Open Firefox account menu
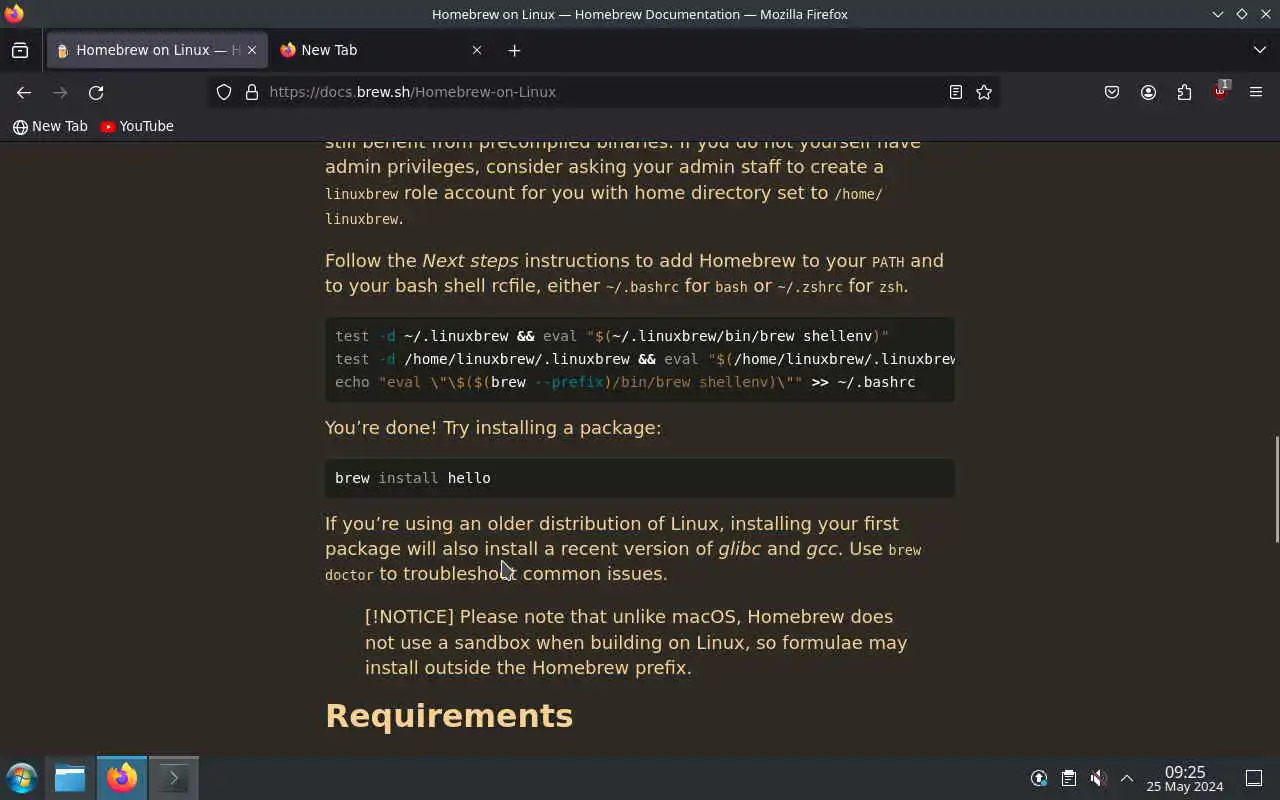The height and width of the screenshot is (800, 1280). (1148, 92)
